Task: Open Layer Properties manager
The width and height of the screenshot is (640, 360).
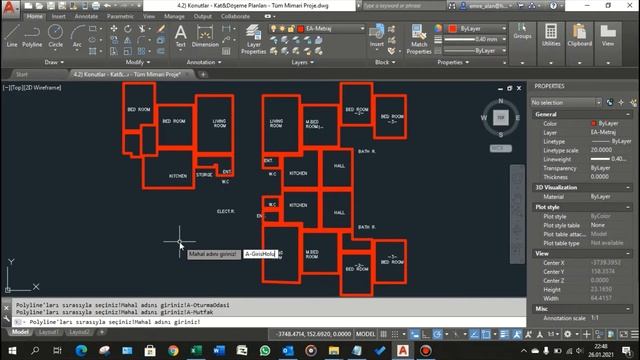Action: click(253, 39)
